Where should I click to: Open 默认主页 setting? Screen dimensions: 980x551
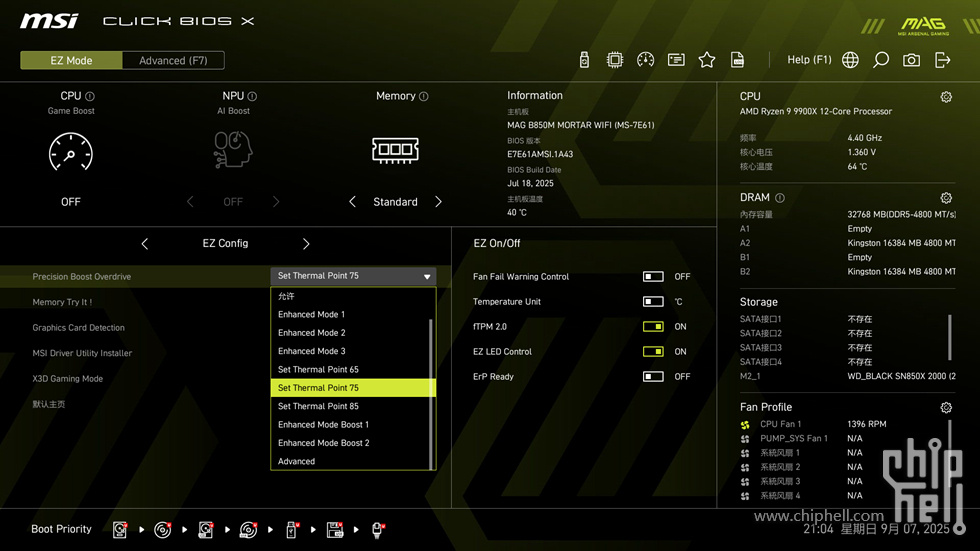click(x=49, y=404)
